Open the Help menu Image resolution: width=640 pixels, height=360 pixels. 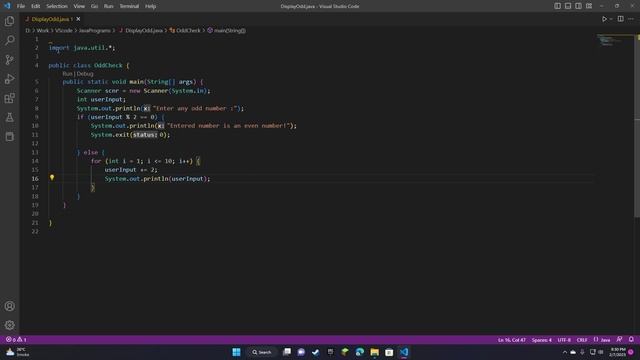(151, 6)
